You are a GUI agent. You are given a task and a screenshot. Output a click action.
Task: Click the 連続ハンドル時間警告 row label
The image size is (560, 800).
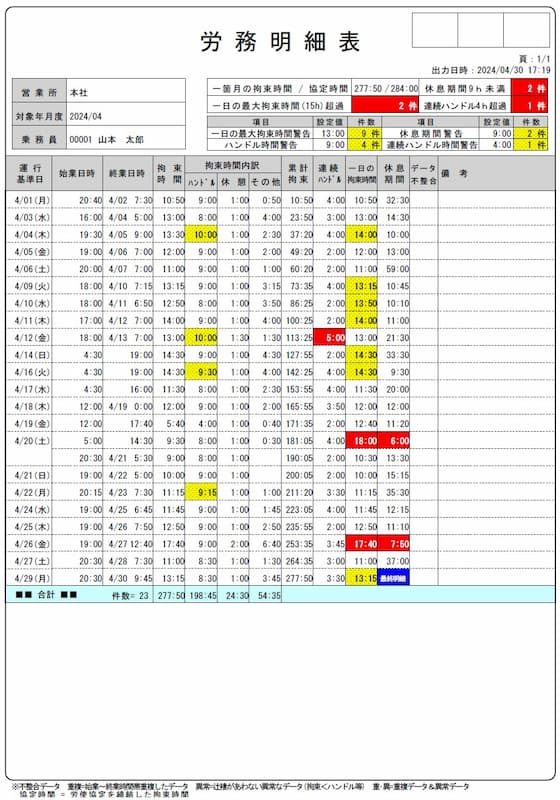[x=431, y=144]
